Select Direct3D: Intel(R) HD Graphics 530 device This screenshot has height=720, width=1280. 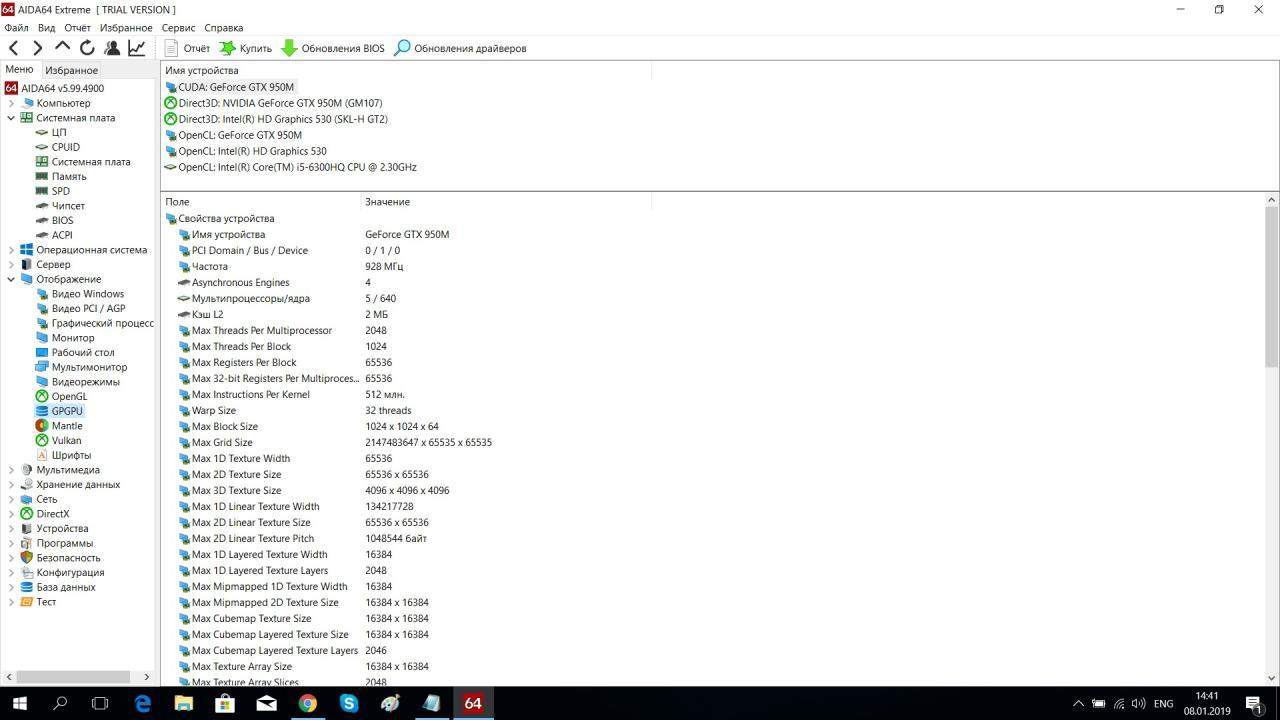pos(282,119)
